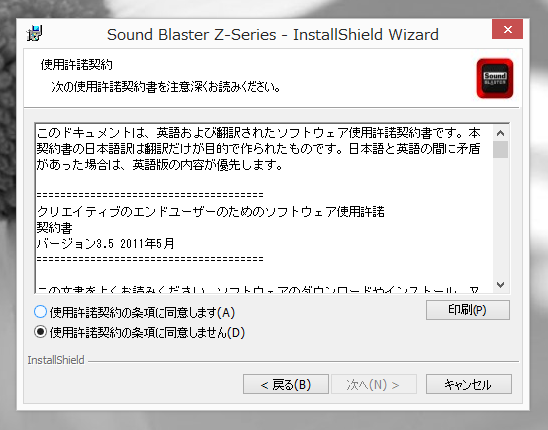Click the installer icon in the title bar

tap(34, 33)
